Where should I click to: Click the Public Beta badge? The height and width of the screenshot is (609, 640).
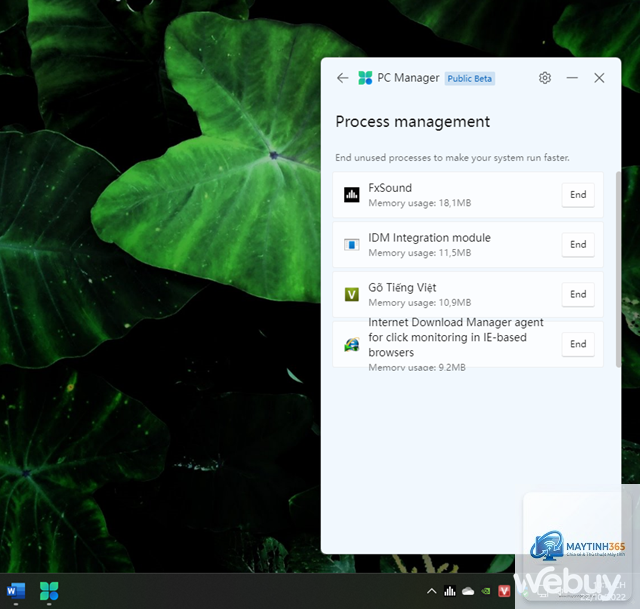pyautogui.click(x=469, y=78)
